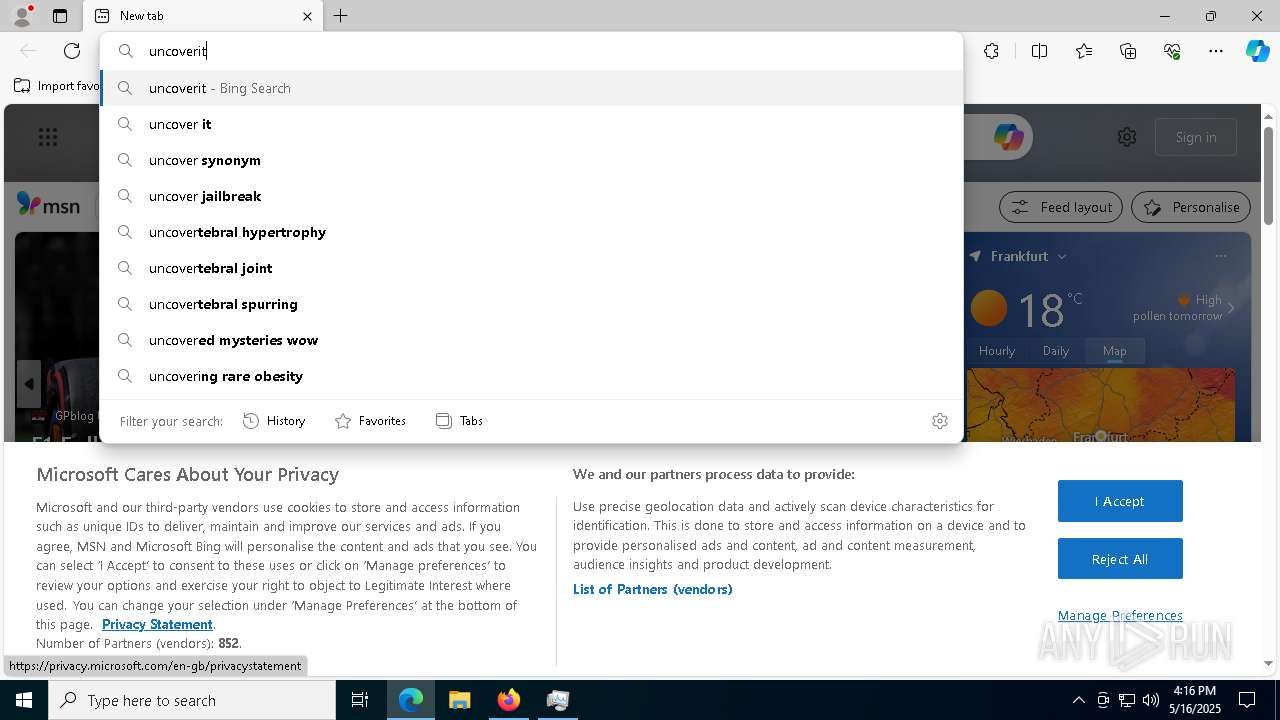This screenshot has width=1280, height=720.
Task: Select the 'uncover jailbreak' suggestion
Action: (x=531, y=196)
